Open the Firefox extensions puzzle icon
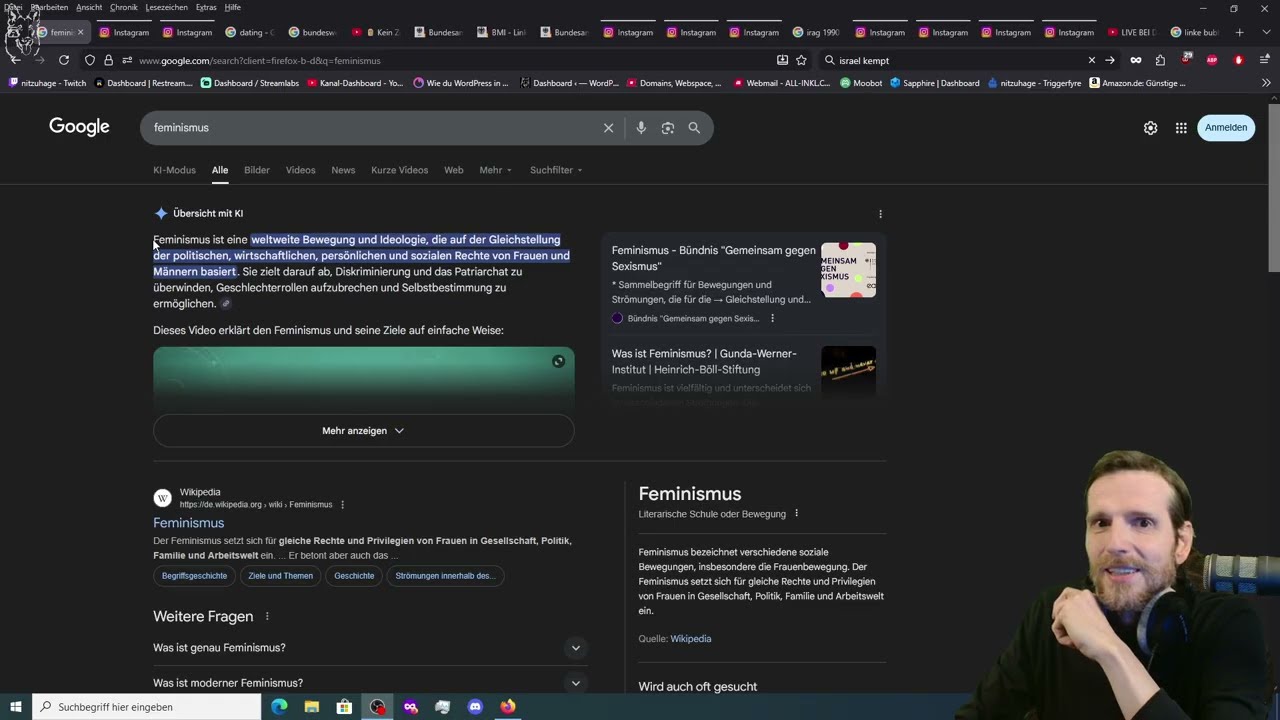The image size is (1280, 720). (1160, 60)
